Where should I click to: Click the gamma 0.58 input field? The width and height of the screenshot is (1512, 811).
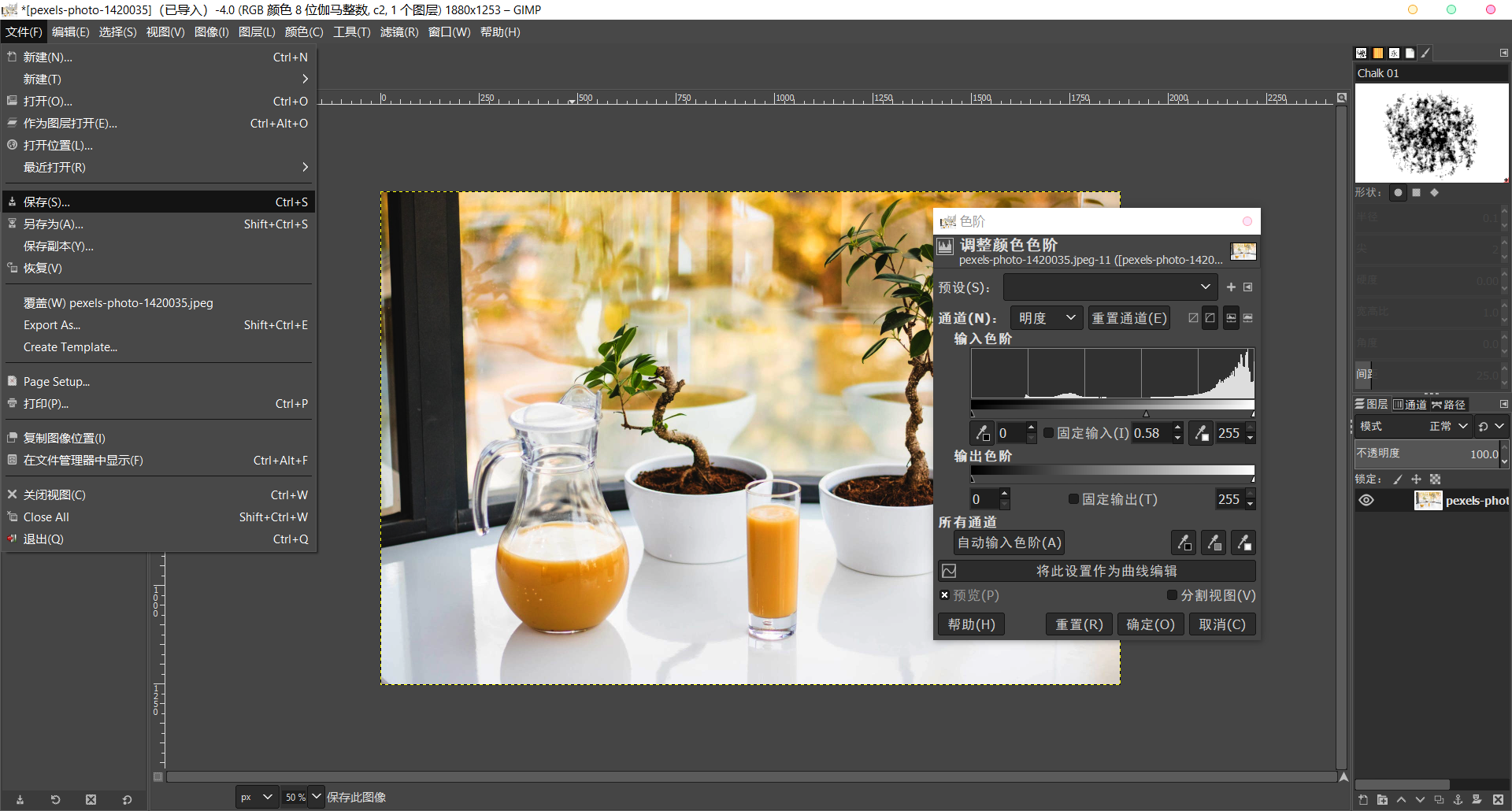[1151, 433]
